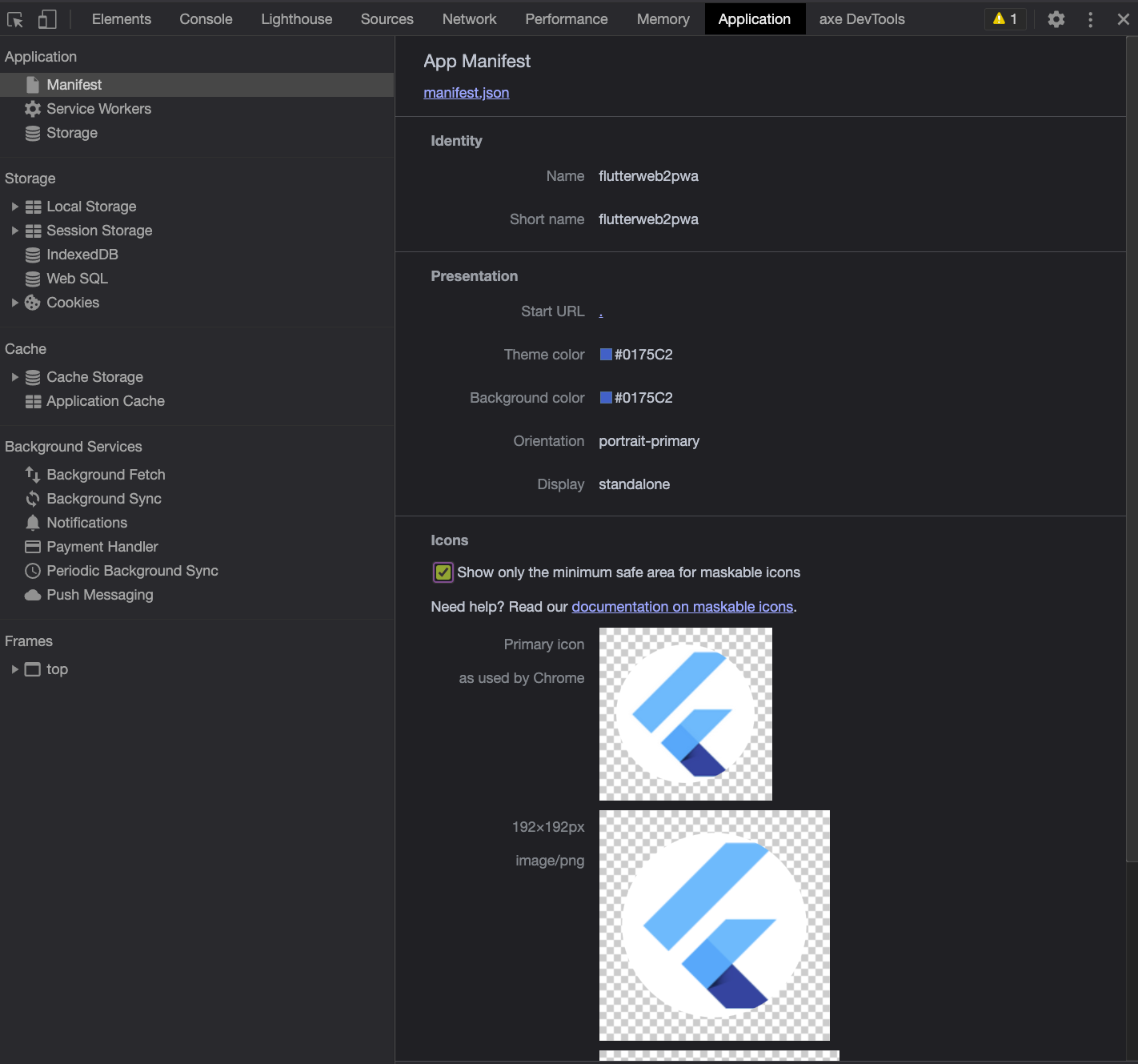Image resolution: width=1138 pixels, height=1064 pixels.
Task: Click the manifest panel vertical scrollbar
Action: pos(1132,448)
